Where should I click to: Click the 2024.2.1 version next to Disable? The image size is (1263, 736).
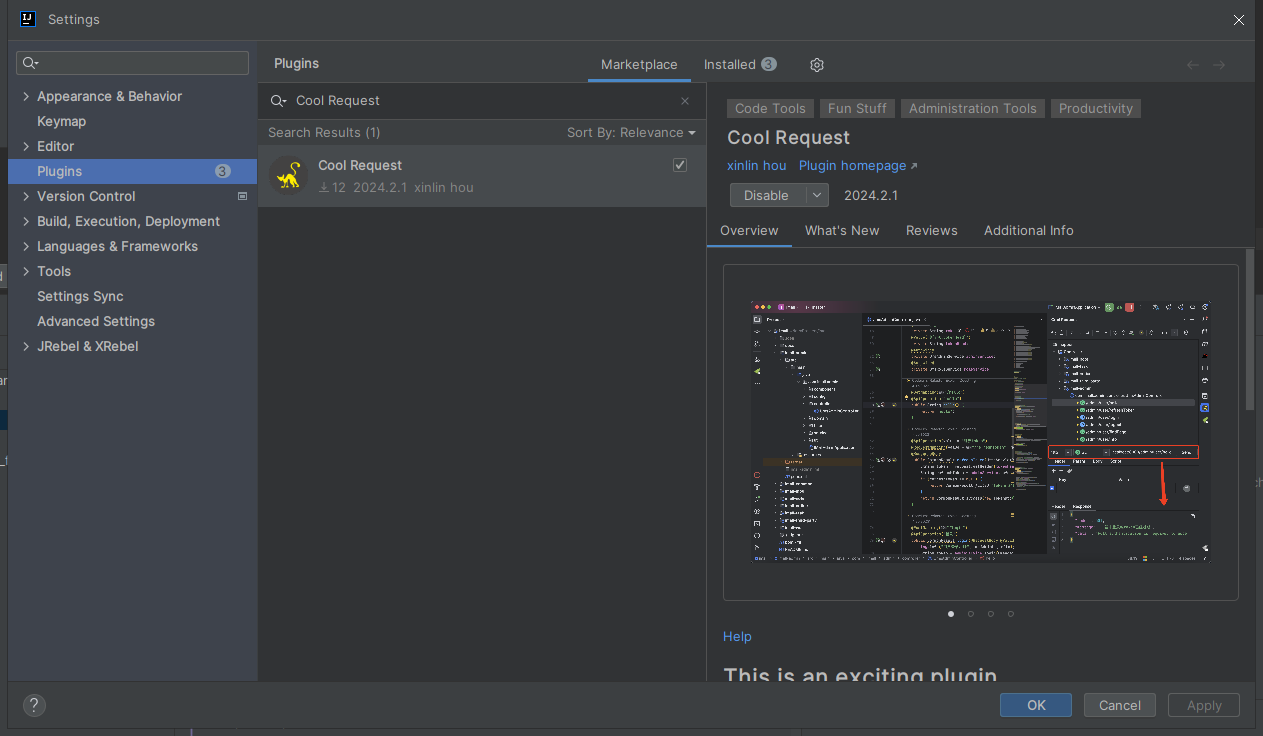coord(871,195)
